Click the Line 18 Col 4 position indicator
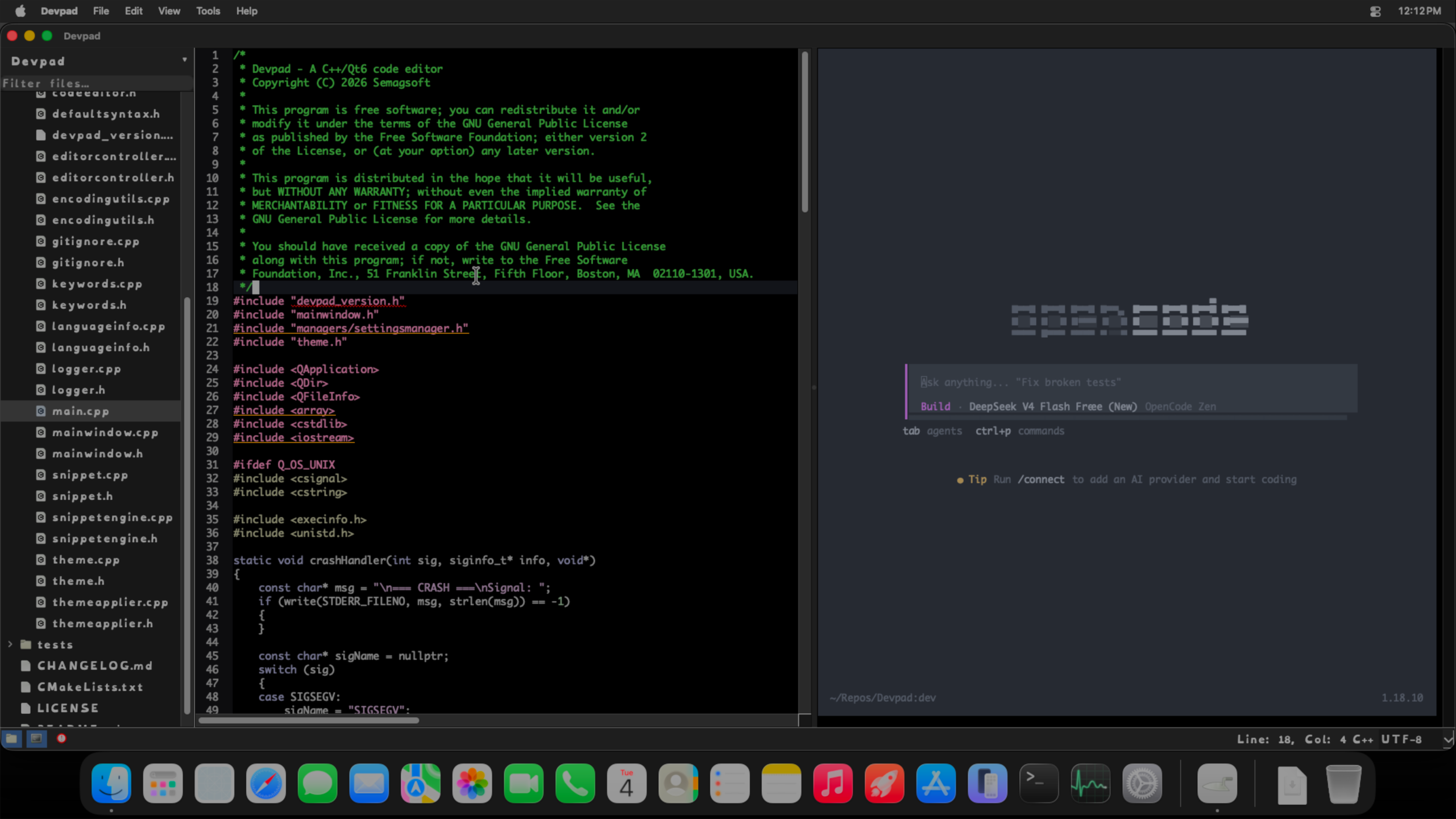Viewport: 1456px width, 819px height. click(x=1292, y=739)
